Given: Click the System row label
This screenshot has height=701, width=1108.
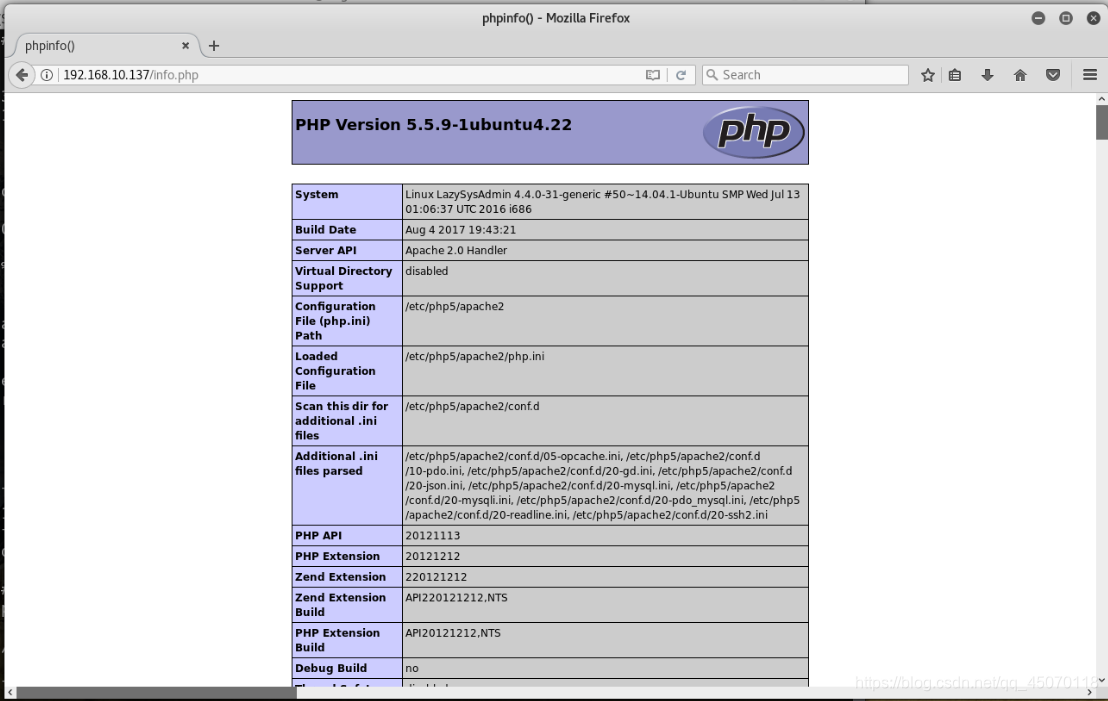Looking at the screenshot, I should (x=317, y=194).
